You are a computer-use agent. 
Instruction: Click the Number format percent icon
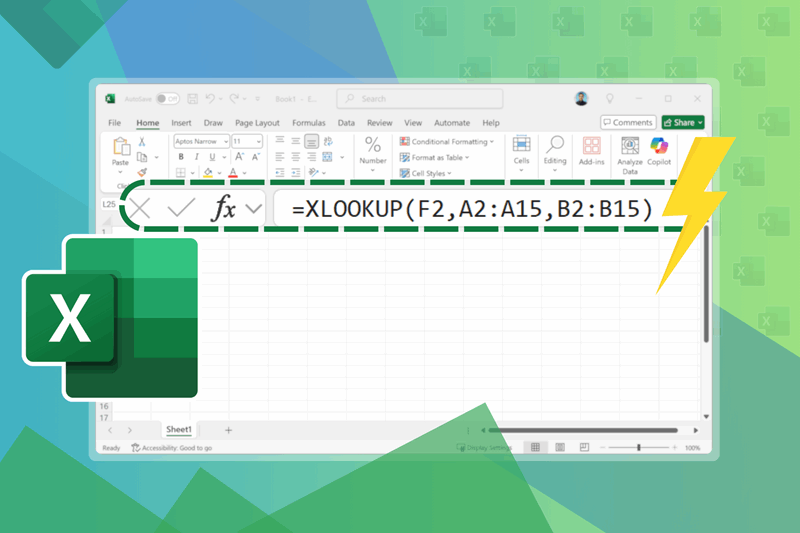[x=373, y=146]
